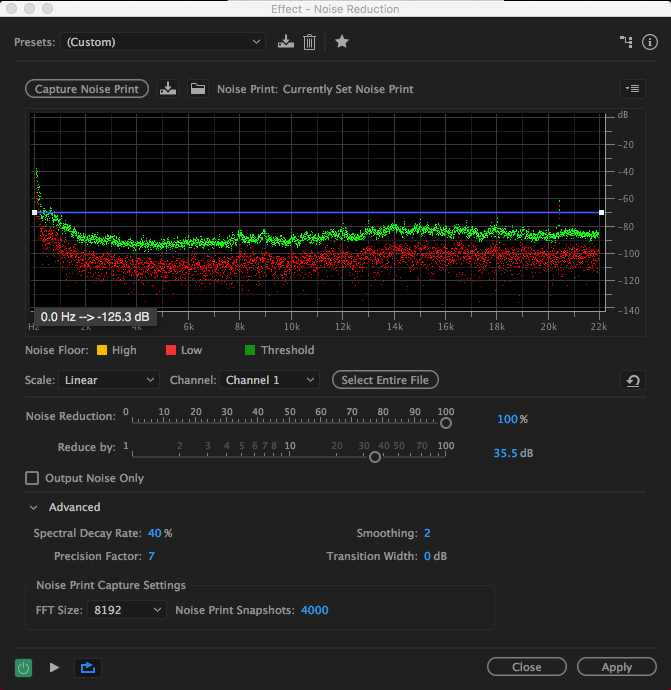671x690 pixels.
Task: Click the info icon at top right
Action: (651, 42)
